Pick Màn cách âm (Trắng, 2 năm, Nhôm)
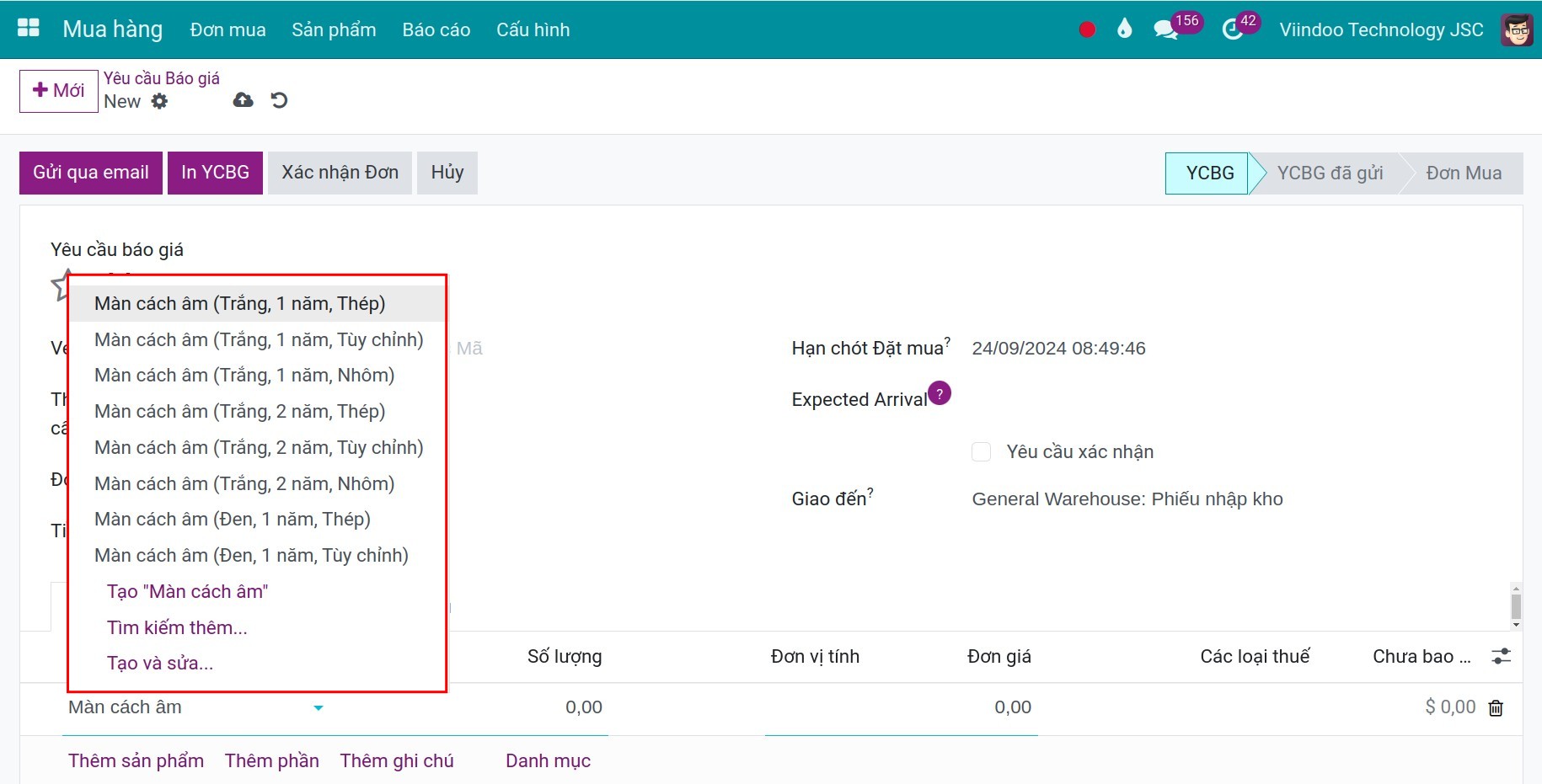 tap(257, 483)
